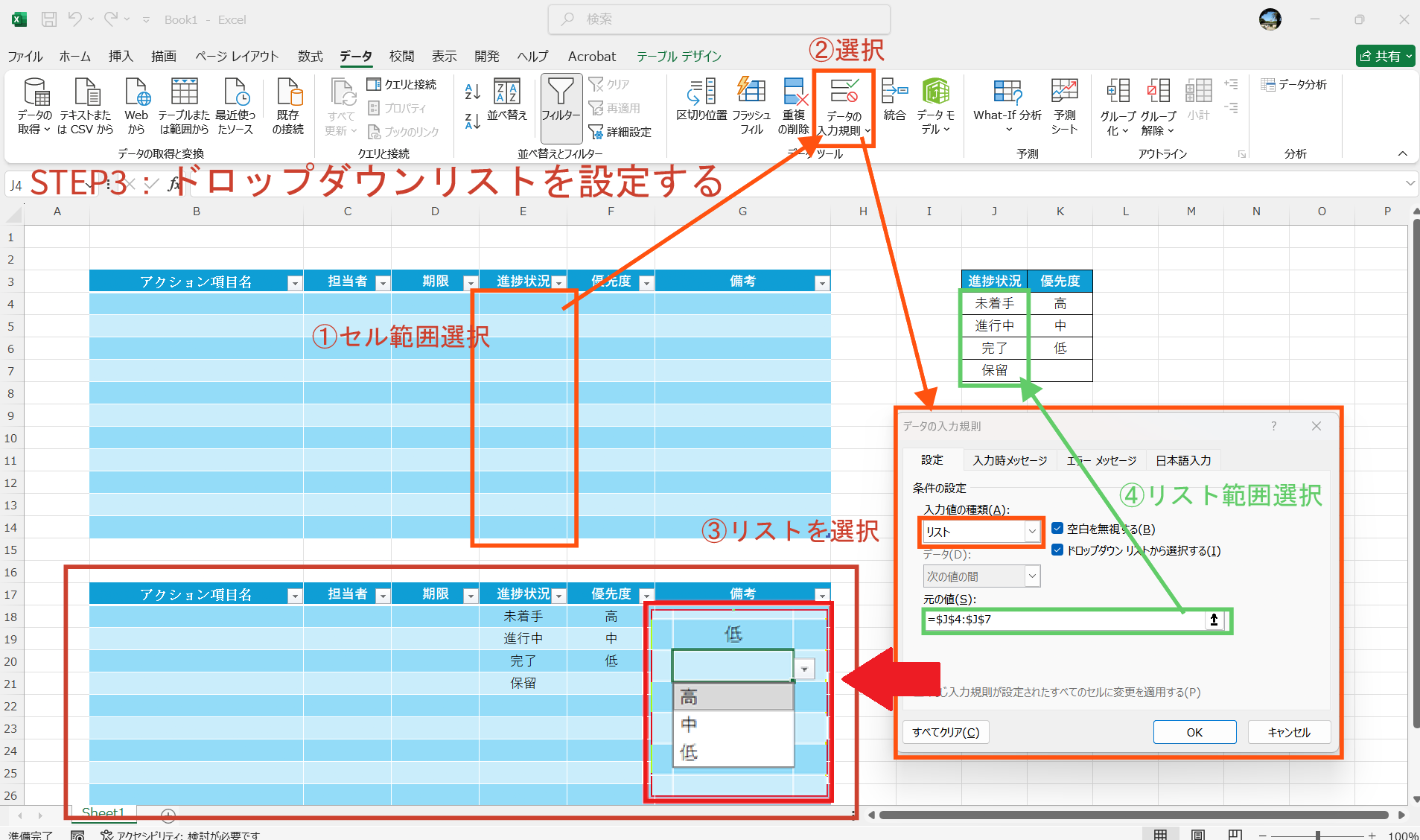Click OK in data validation dialog
Viewport: 1420px width, 840px height.
[1194, 732]
